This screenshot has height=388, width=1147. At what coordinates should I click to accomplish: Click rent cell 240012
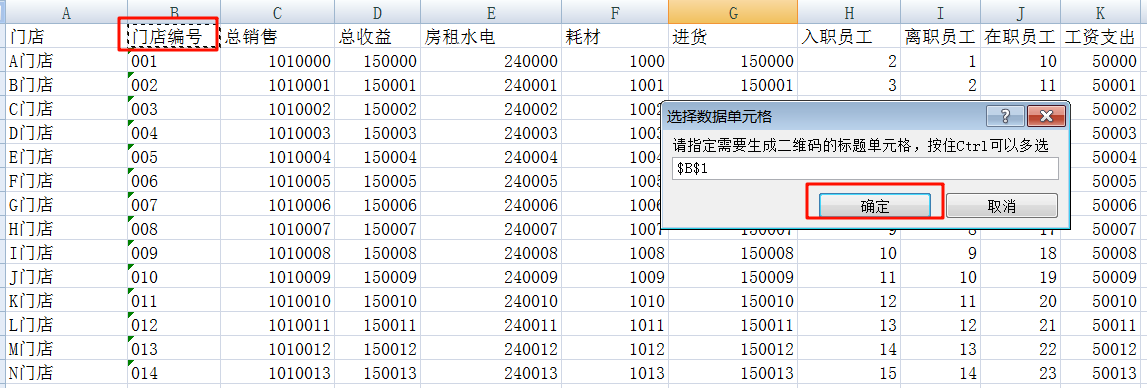491,349
